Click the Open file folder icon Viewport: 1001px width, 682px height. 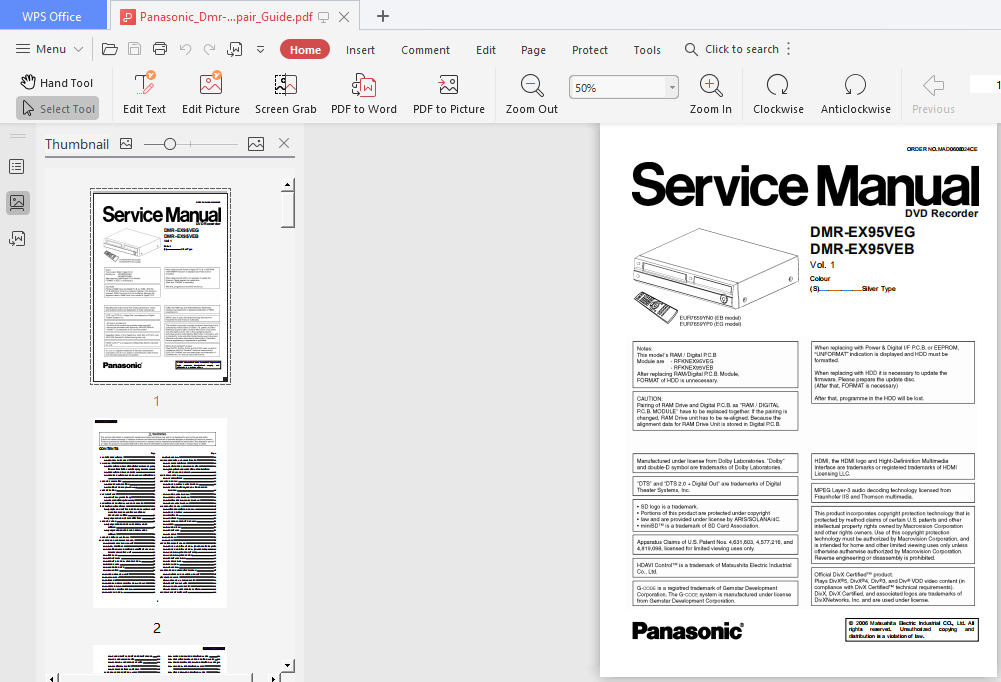coord(110,49)
